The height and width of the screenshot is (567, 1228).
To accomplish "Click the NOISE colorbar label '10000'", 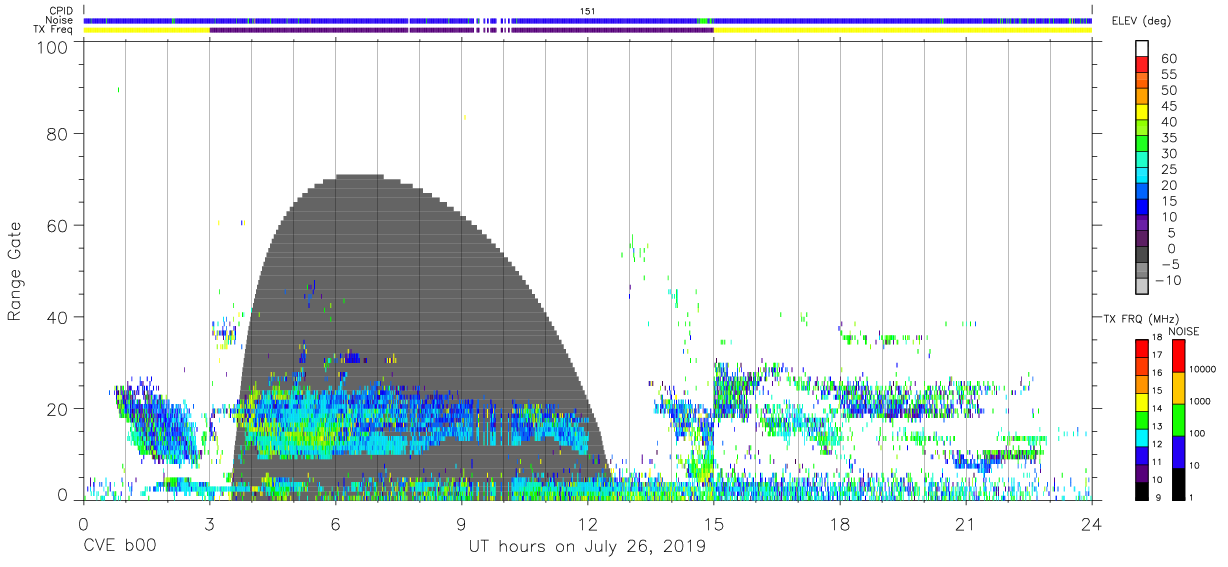I will click(1205, 370).
